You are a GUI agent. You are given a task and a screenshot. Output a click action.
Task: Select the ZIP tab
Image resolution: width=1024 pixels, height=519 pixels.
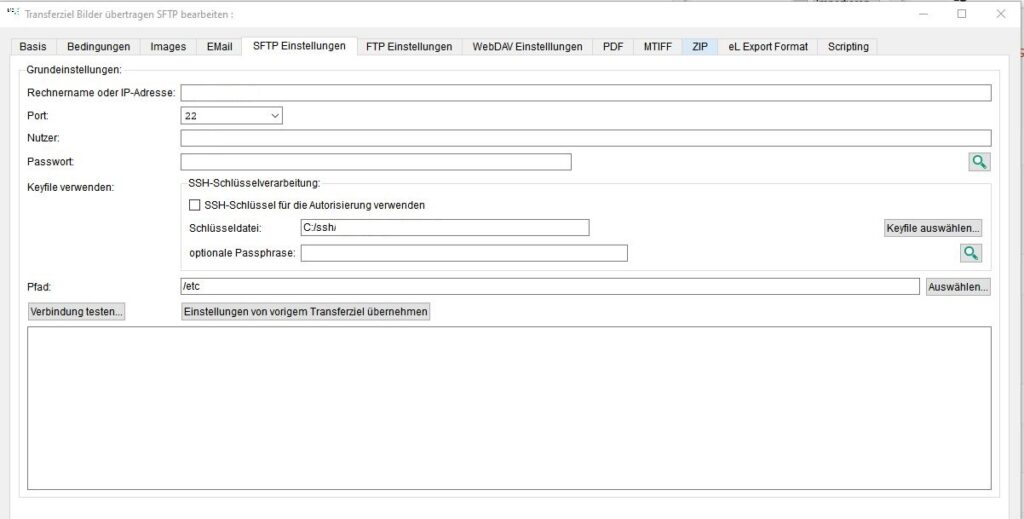coord(699,46)
